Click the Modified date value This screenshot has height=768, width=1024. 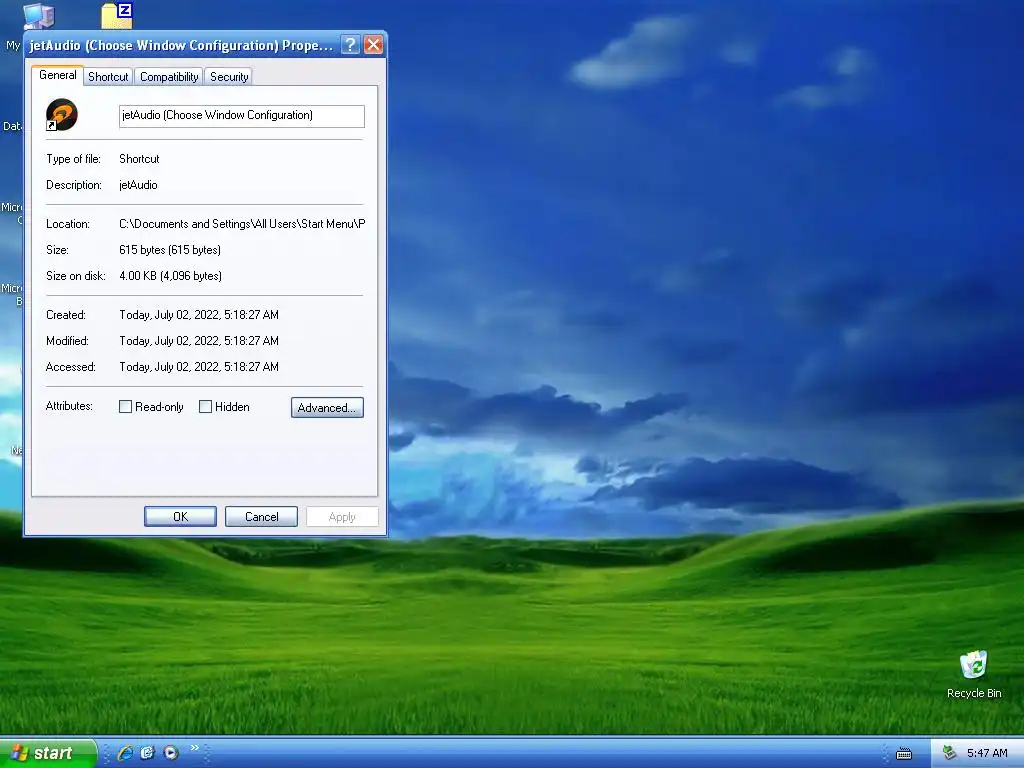[x=199, y=341]
